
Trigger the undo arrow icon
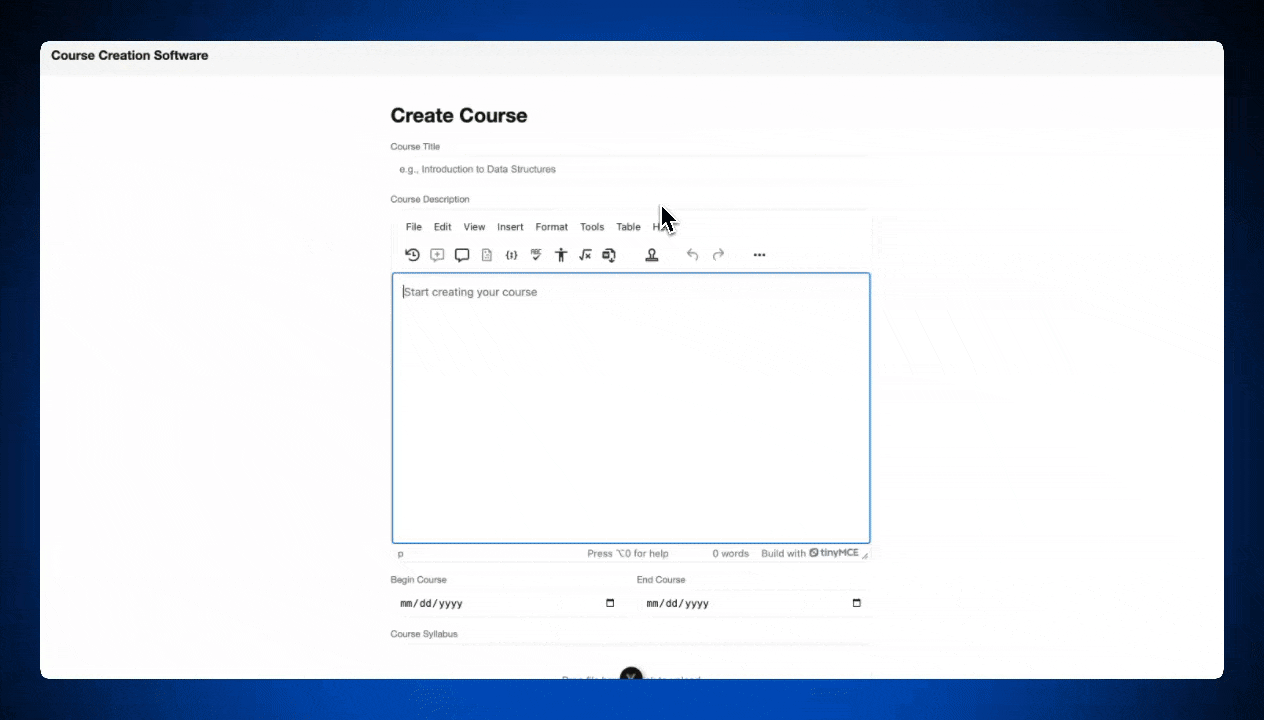click(692, 255)
